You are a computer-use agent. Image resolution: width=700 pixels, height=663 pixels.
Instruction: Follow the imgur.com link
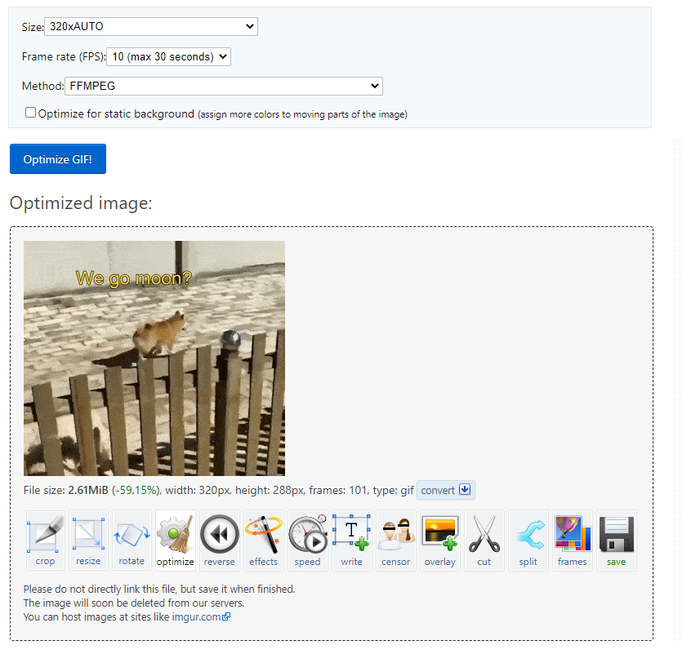click(201, 617)
